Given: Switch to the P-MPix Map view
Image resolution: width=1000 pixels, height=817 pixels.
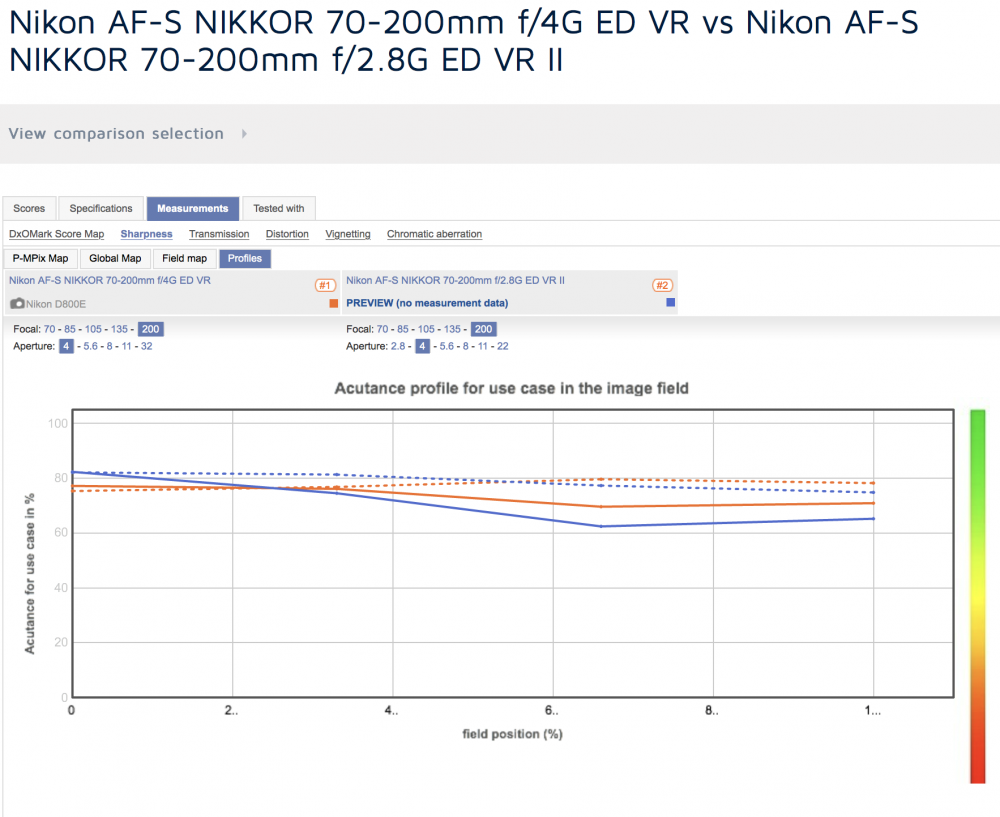Looking at the screenshot, I should point(40,258).
